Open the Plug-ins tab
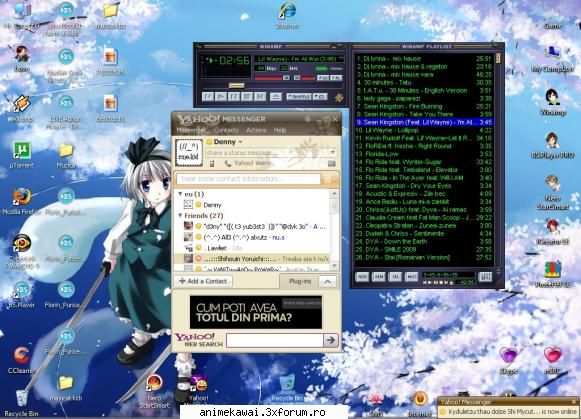581x419 pixels. tap(300, 281)
